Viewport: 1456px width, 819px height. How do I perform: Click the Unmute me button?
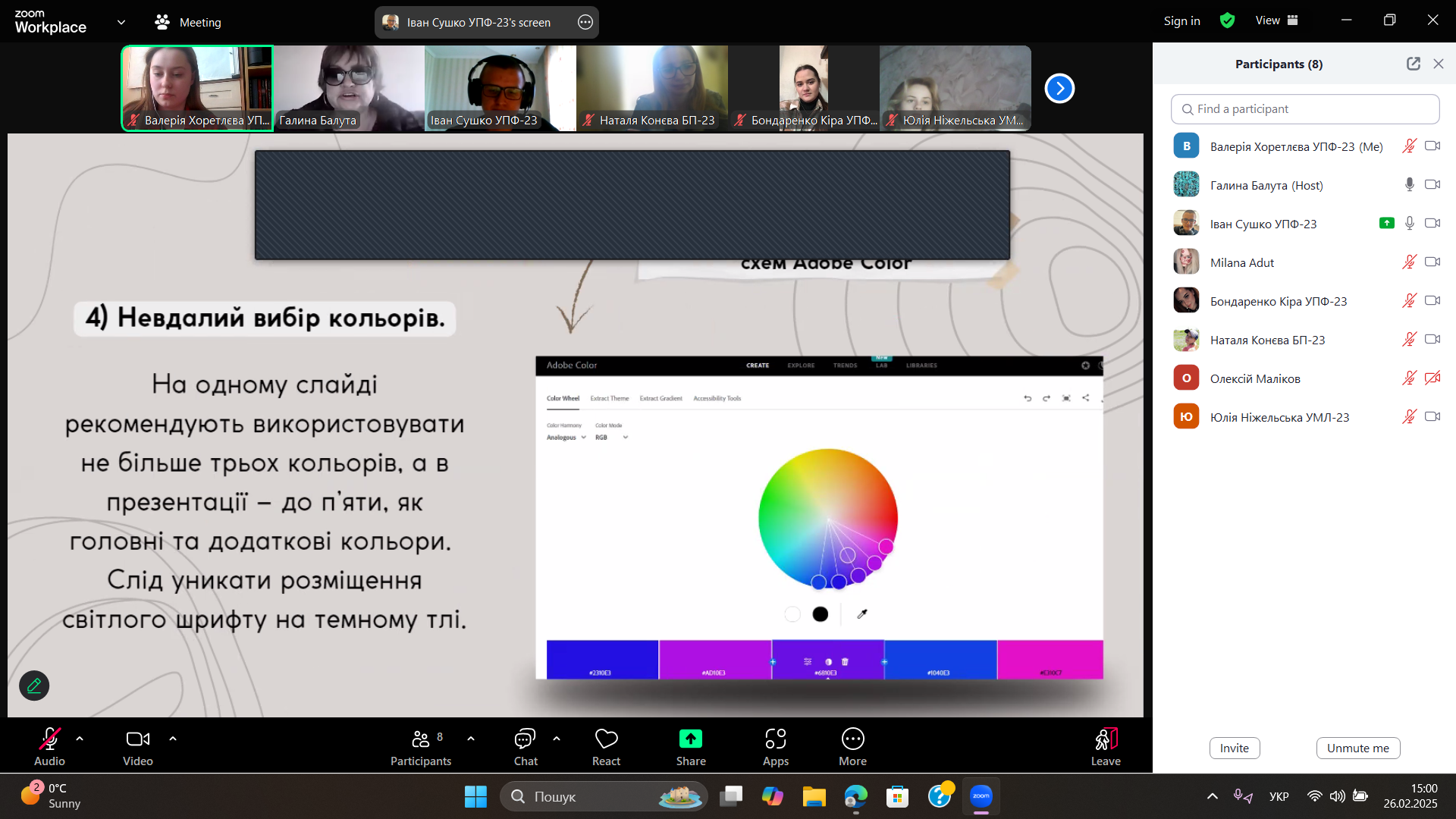tap(1357, 748)
